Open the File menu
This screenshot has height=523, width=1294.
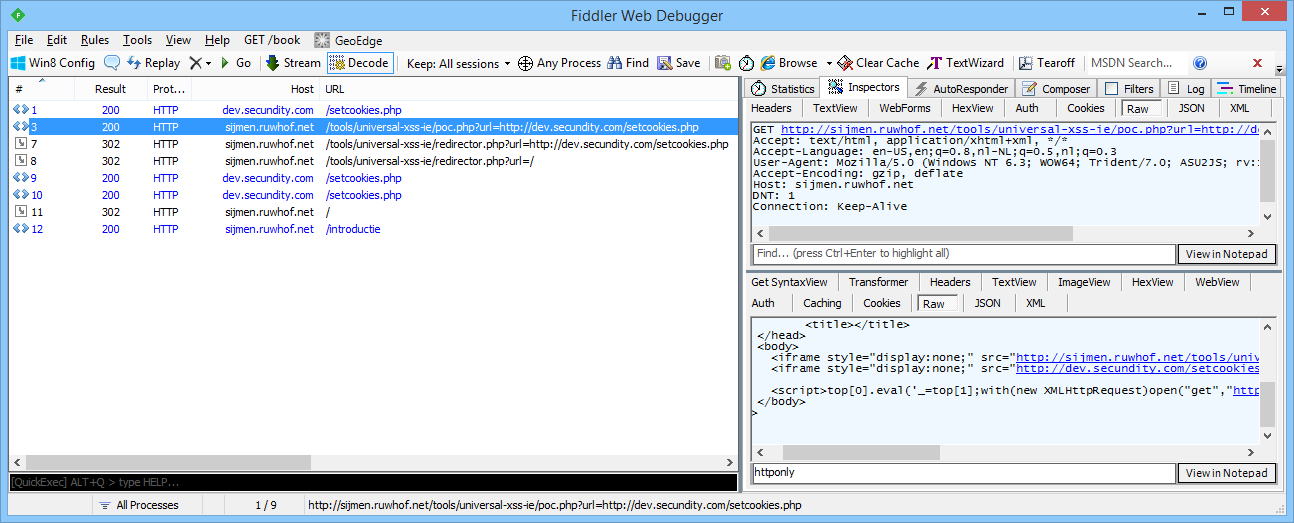point(24,40)
